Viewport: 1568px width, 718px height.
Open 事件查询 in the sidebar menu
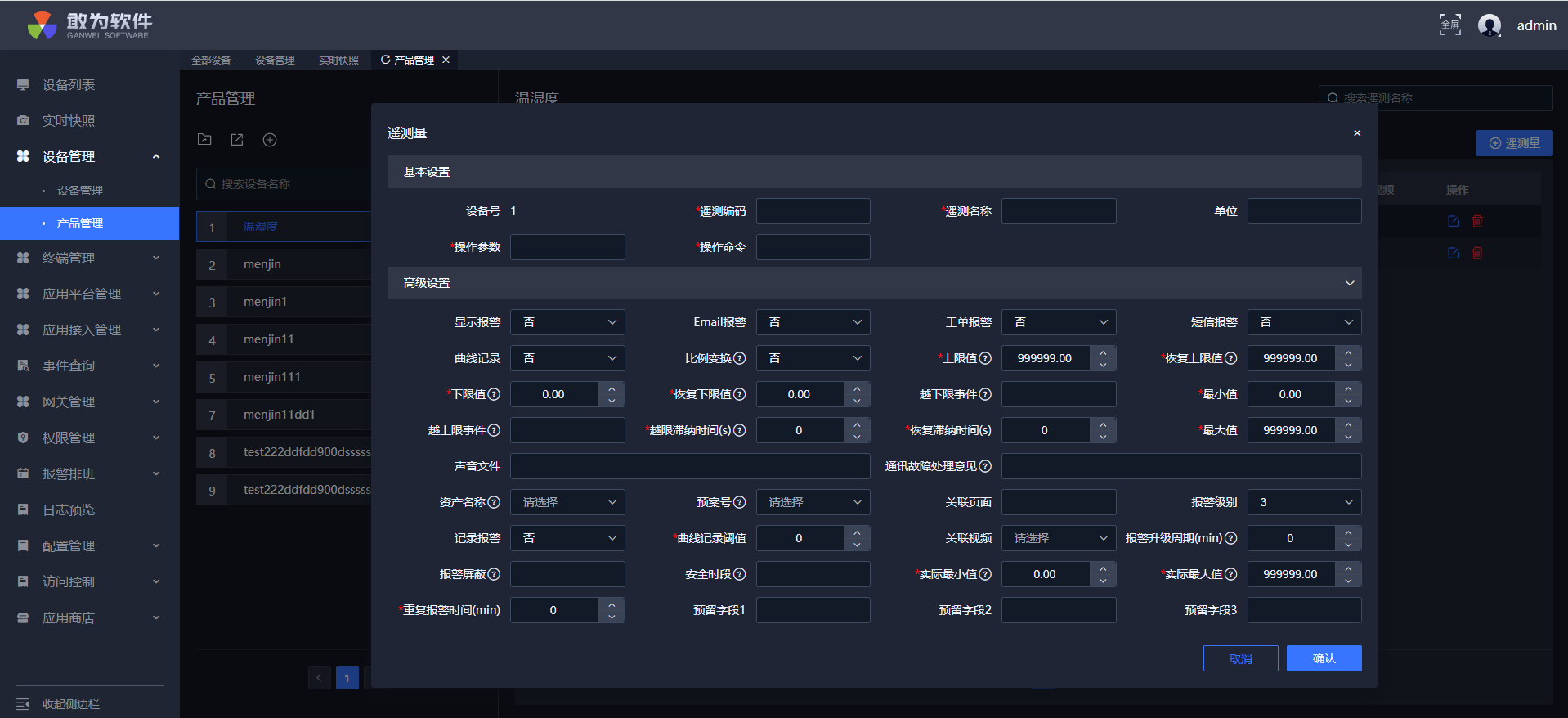(69, 366)
